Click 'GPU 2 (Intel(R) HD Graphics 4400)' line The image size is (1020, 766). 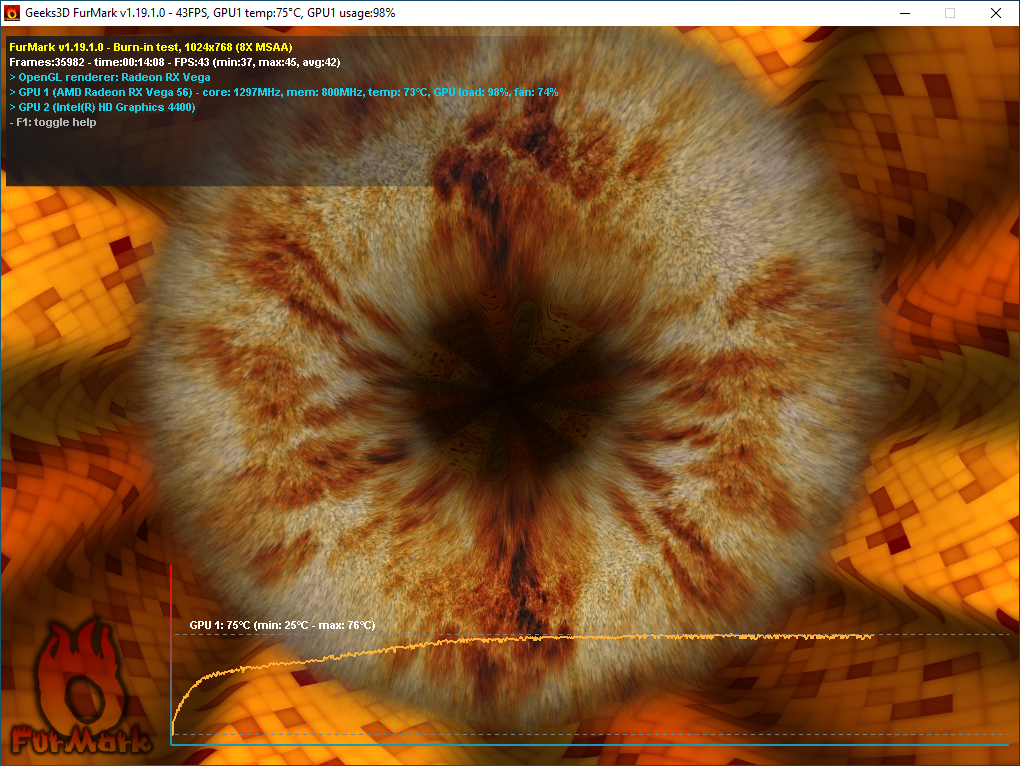pyautogui.click(x=102, y=107)
